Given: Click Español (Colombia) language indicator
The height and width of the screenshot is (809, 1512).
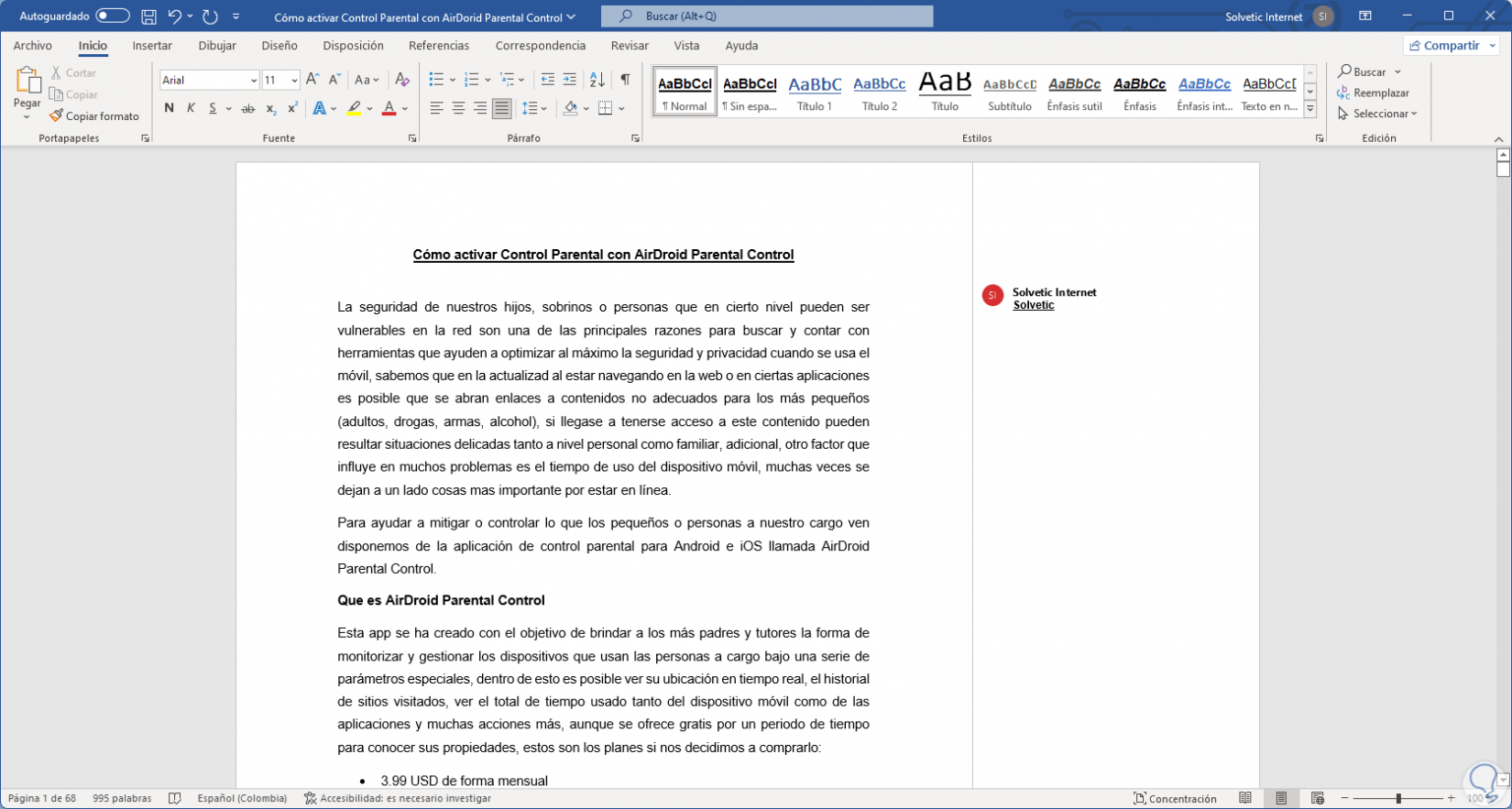Looking at the screenshot, I should [242, 798].
